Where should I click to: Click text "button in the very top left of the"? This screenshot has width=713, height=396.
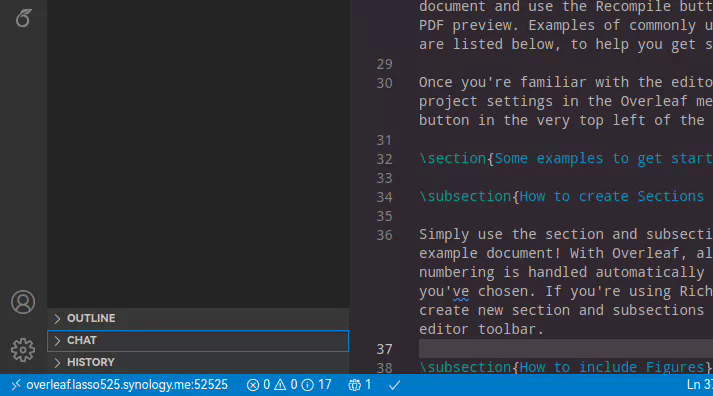pos(562,120)
